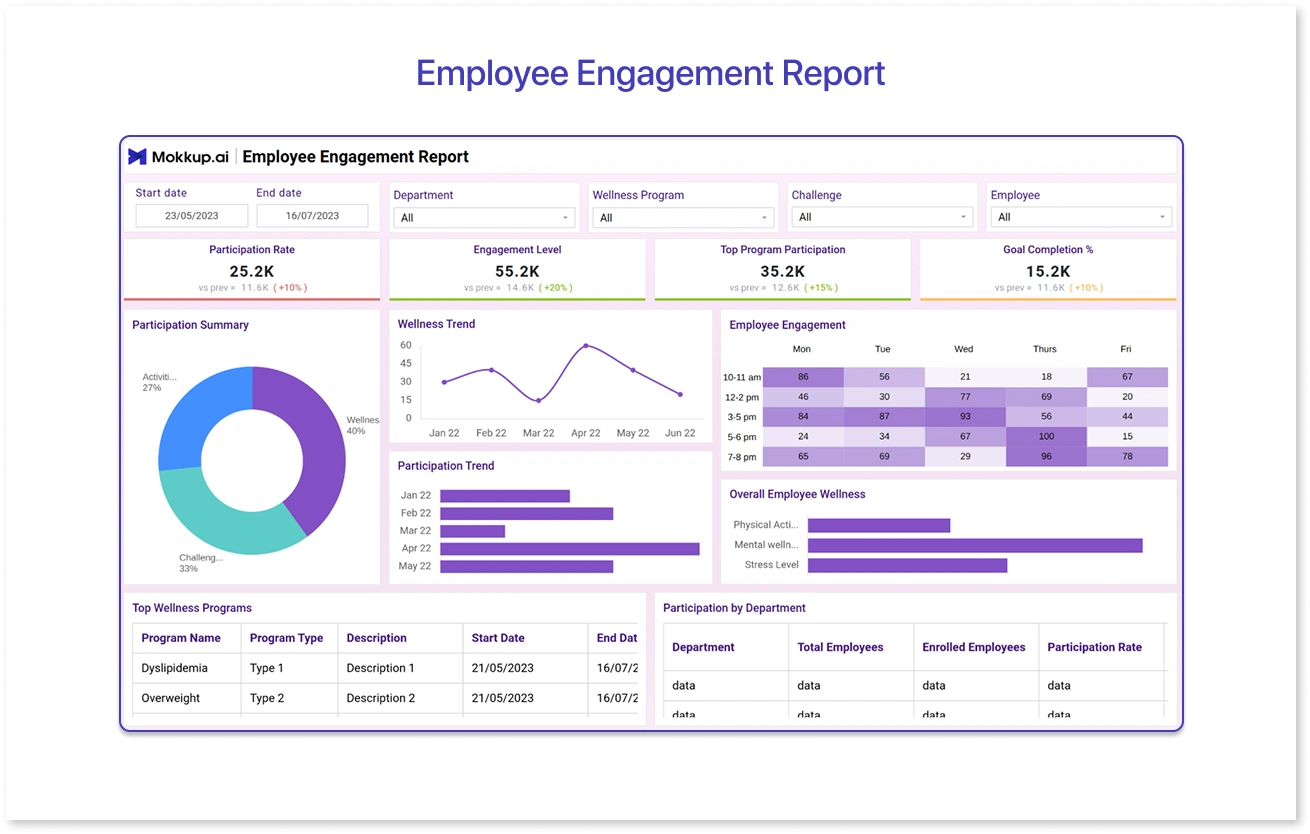Click the Jan 22 bar in Participation Trend
This screenshot has width=1310, height=834.
[x=505, y=496]
